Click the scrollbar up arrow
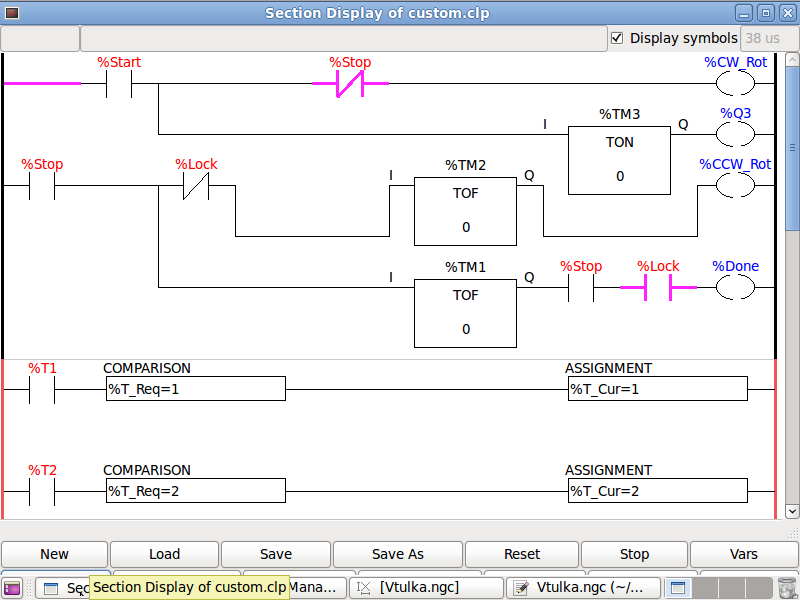800x600 pixels. click(792, 60)
